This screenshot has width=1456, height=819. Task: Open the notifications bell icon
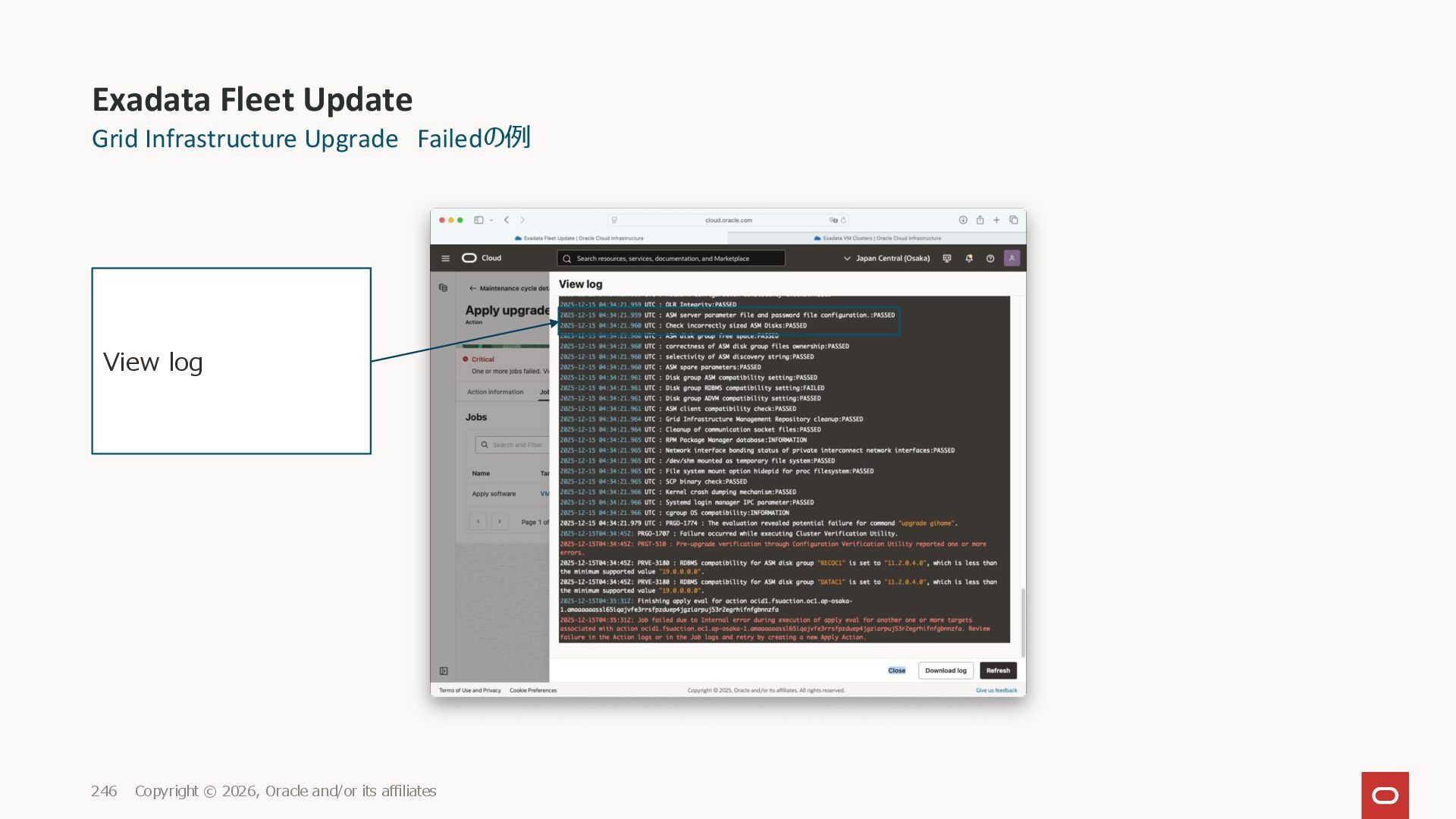(x=968, y=259)
